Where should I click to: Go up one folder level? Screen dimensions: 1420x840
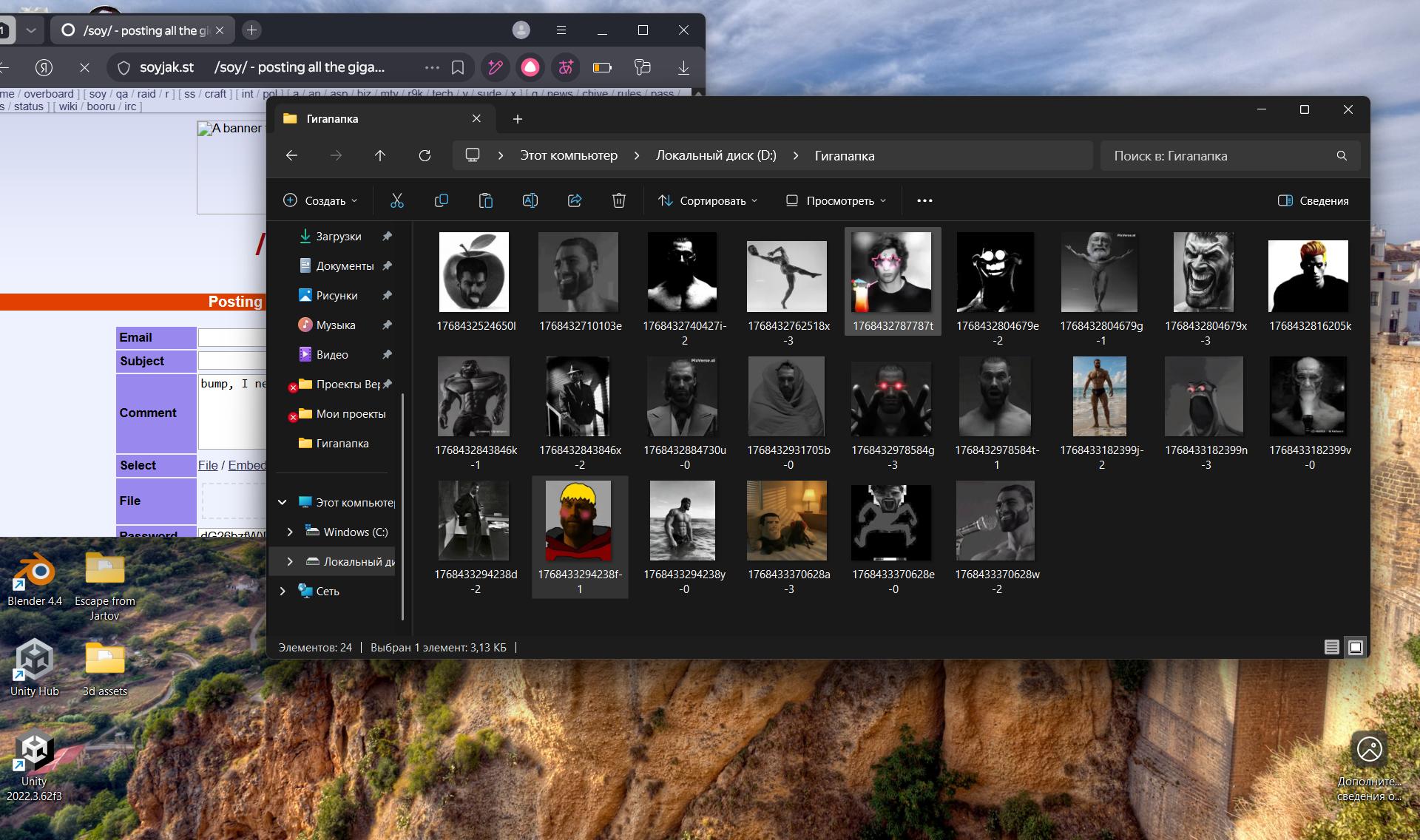(380, 155)
